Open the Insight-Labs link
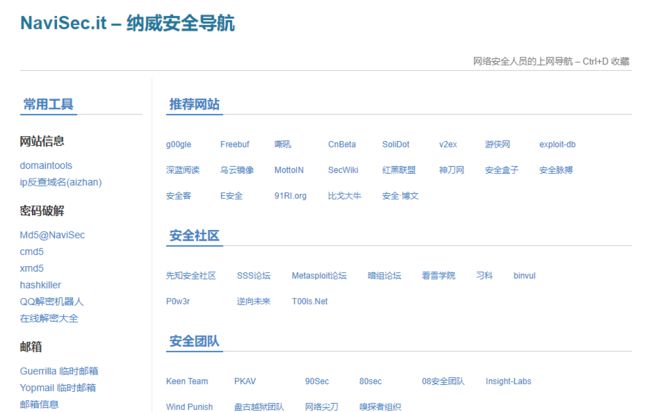The width and height of the screenshot is (650, 412). tap(508, 381)
